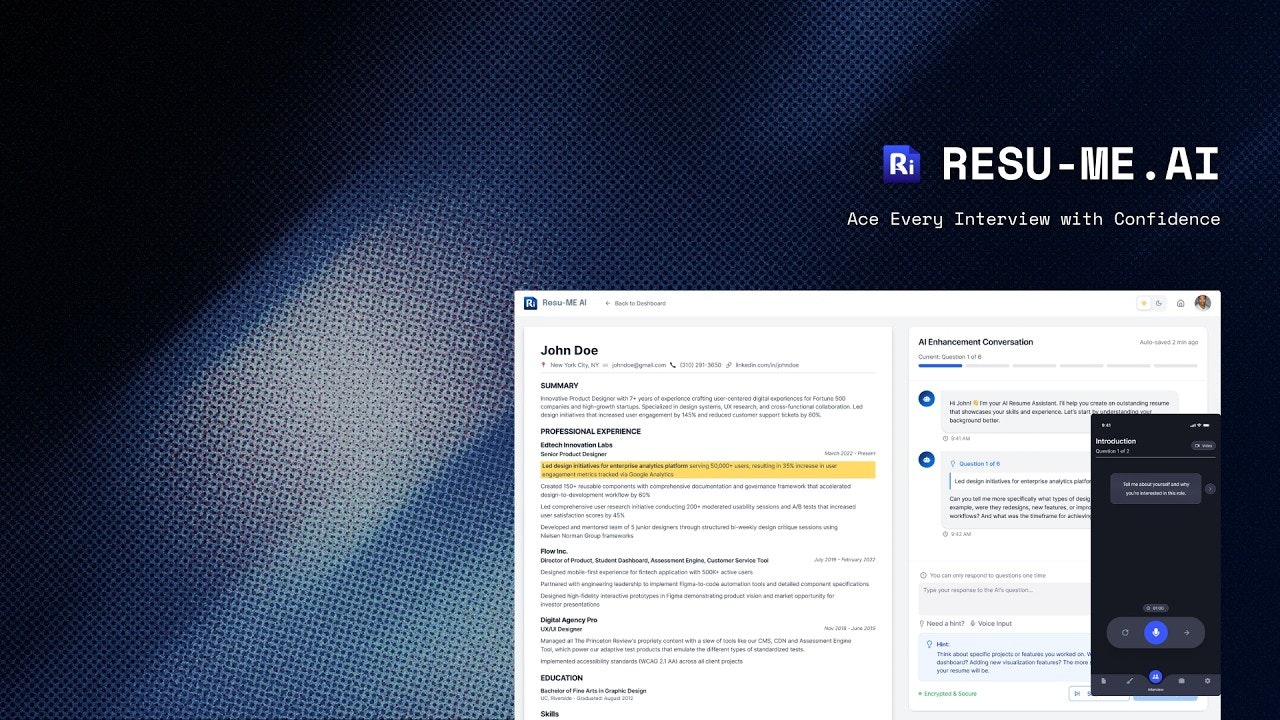Click the first AI assistant avatar icon
1280x720 pixels.
927,399
